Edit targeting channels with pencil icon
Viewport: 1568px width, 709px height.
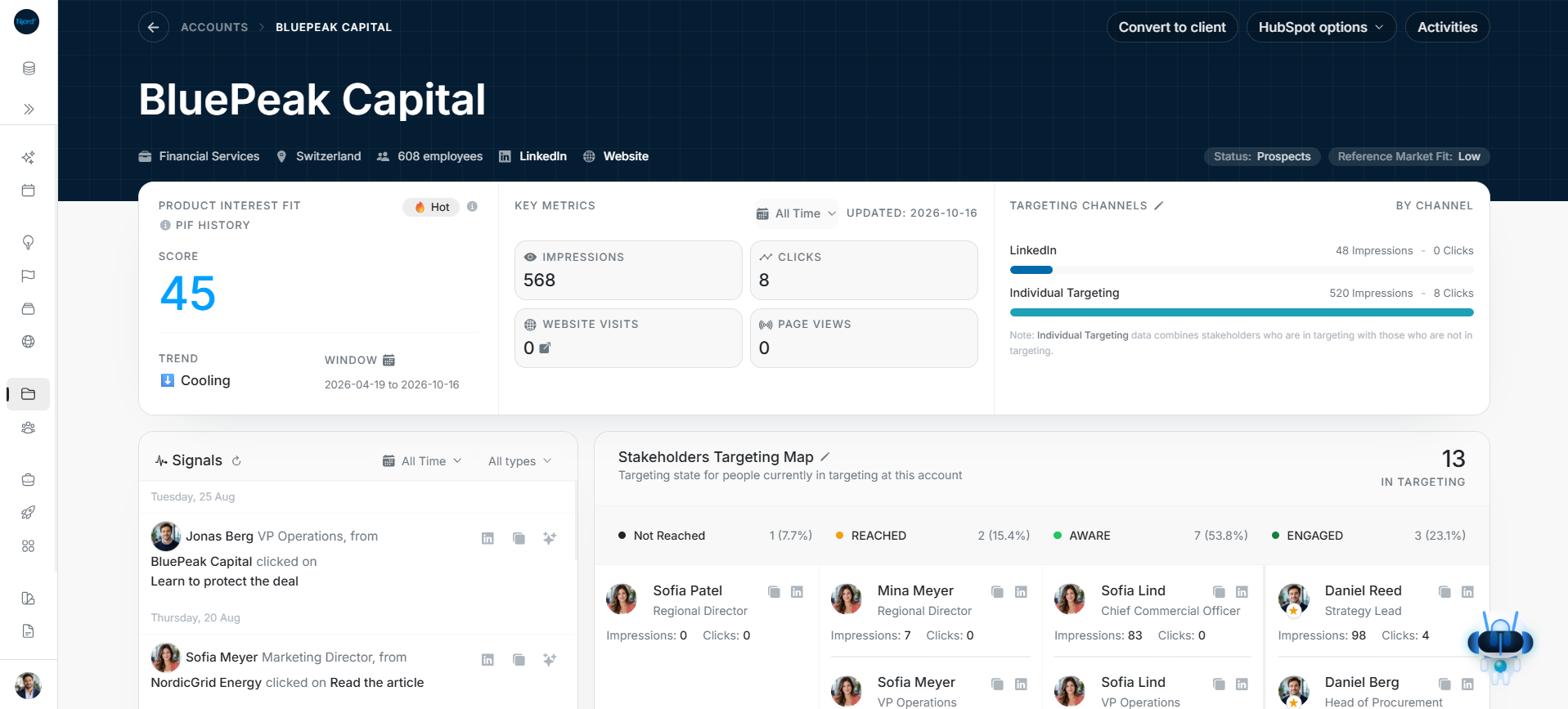[1158, 206]
